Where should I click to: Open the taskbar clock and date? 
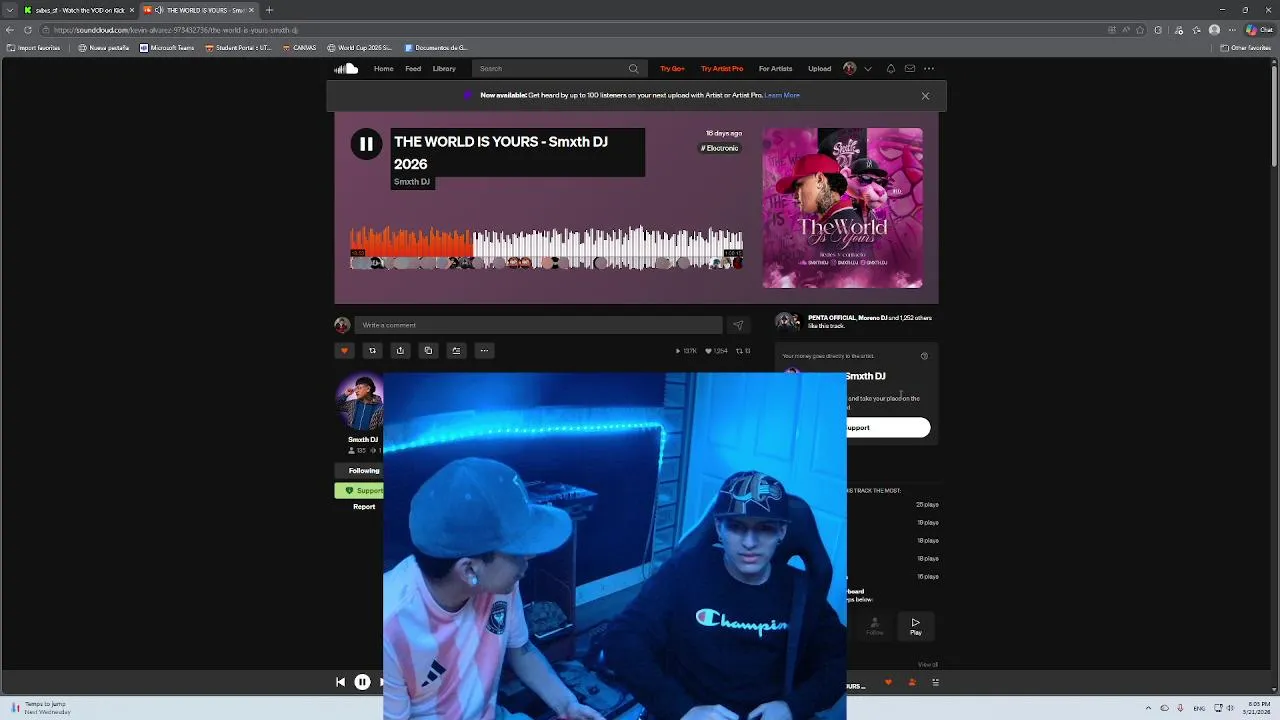1258,708
